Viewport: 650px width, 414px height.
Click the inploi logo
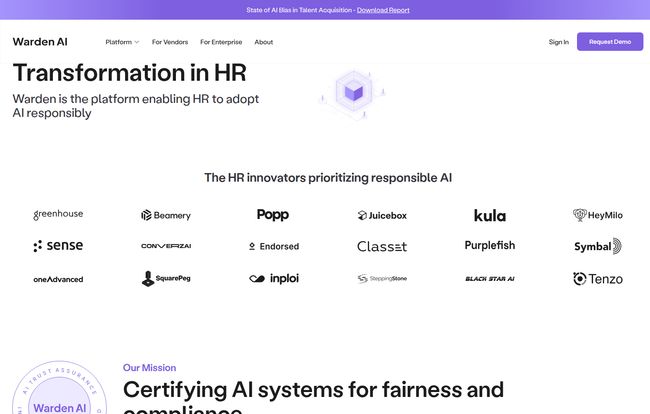tap(273, 278)
